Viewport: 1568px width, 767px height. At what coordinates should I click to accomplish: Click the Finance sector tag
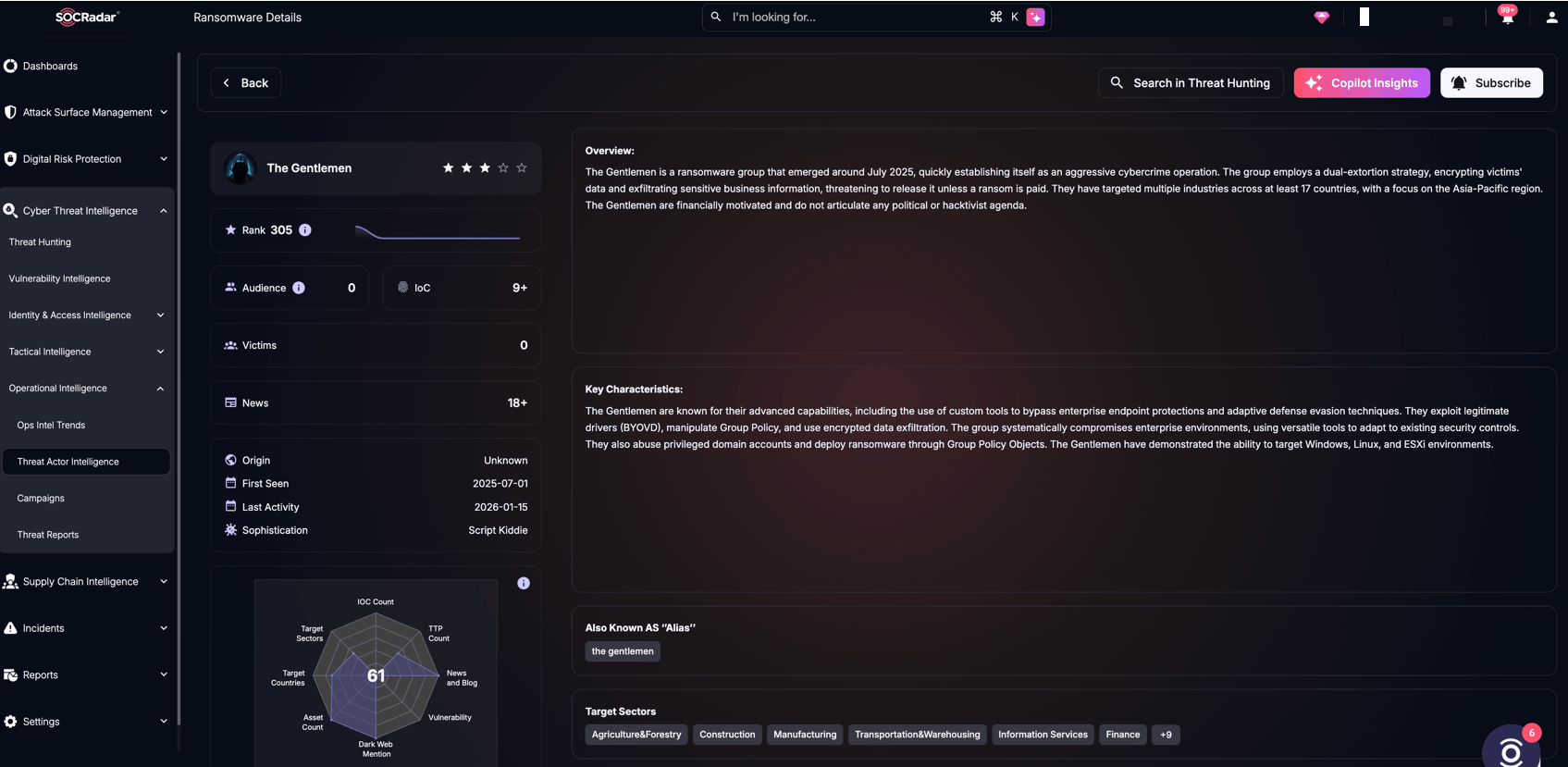click(x=1123, y=735)
